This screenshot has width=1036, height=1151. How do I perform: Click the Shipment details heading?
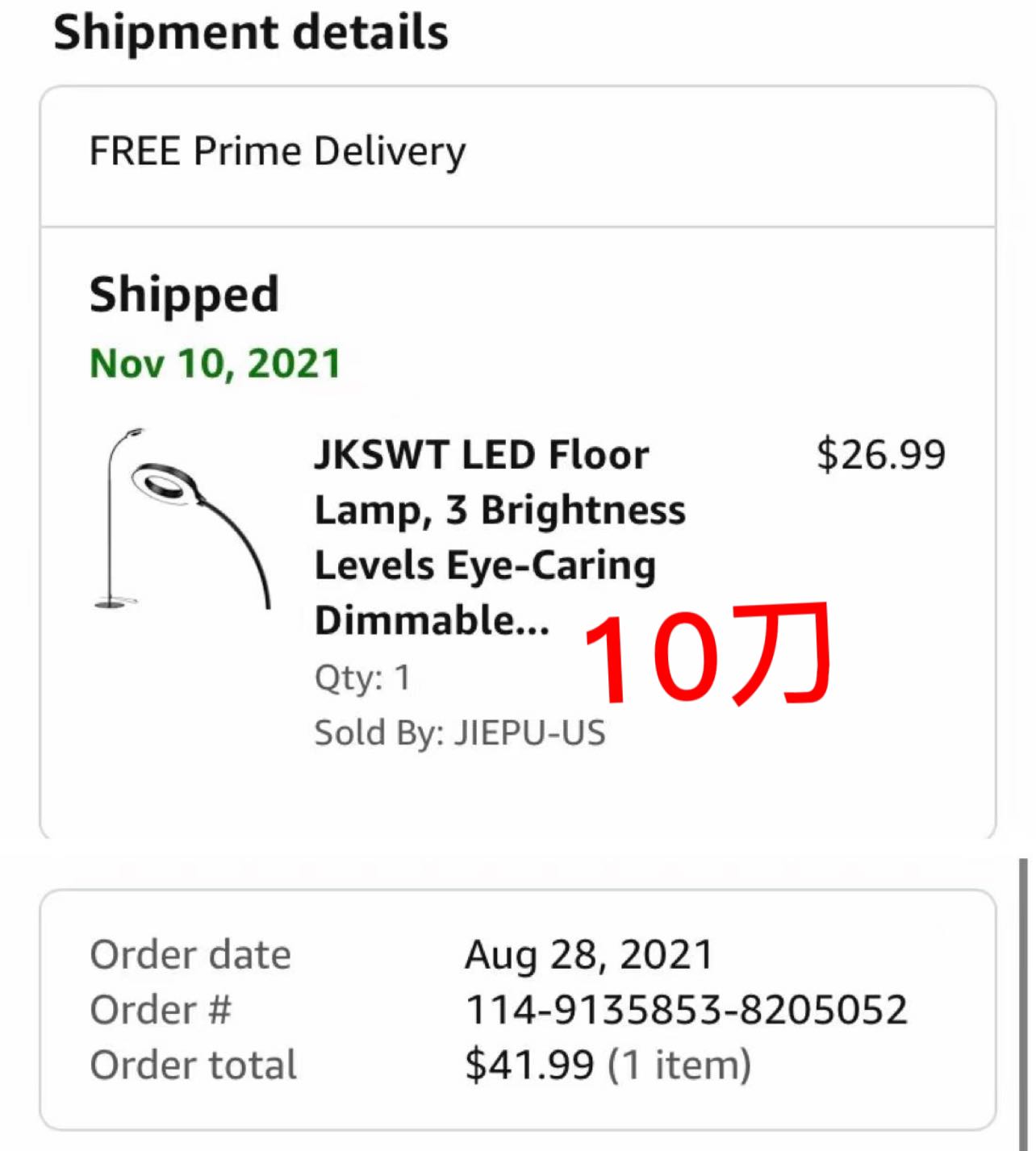250,33
